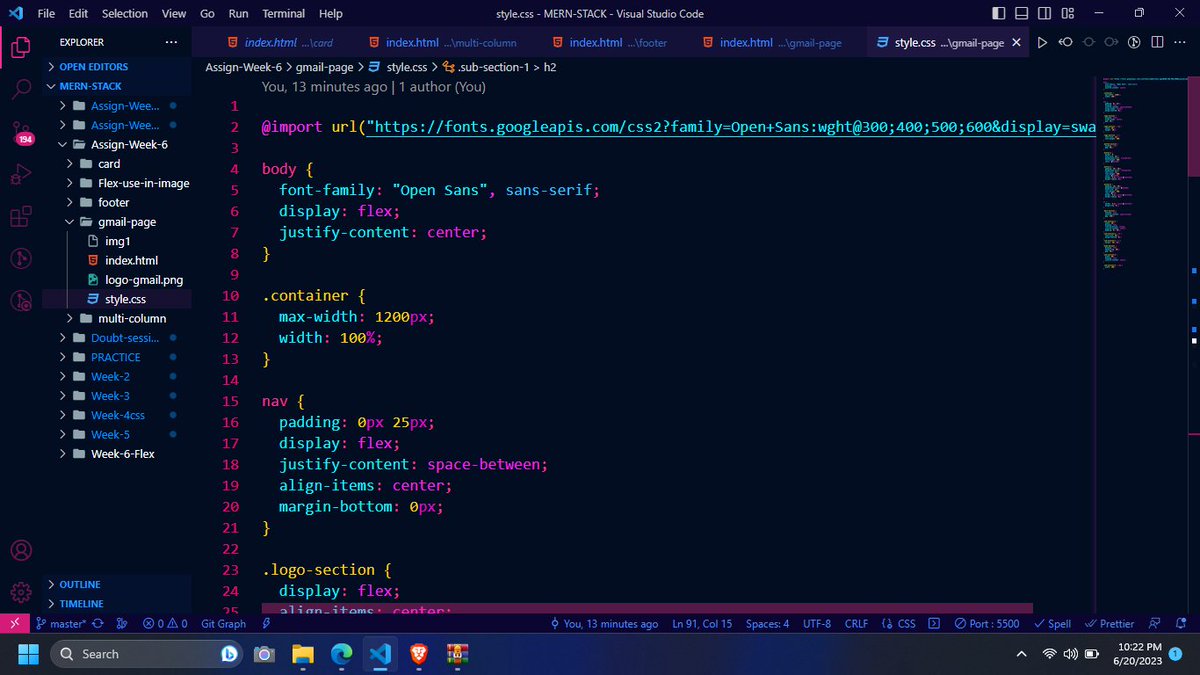Open Visual Studio Code from Windows taskbar

pyautogui.click(x=379, y=654)
